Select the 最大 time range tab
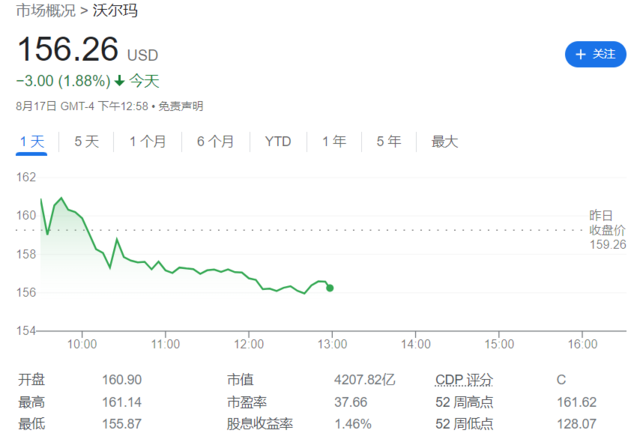The width and height of the screenshot is (640, 448). [444, 142]
